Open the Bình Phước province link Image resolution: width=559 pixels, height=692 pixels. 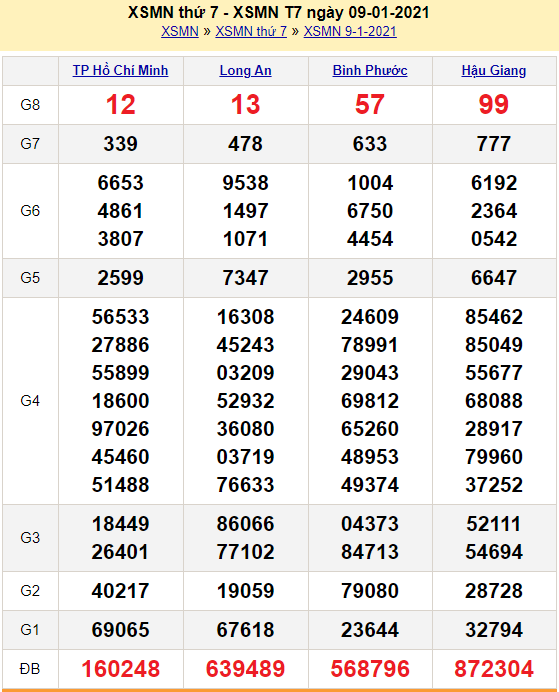pyautogui.click(x=370, y=71)
